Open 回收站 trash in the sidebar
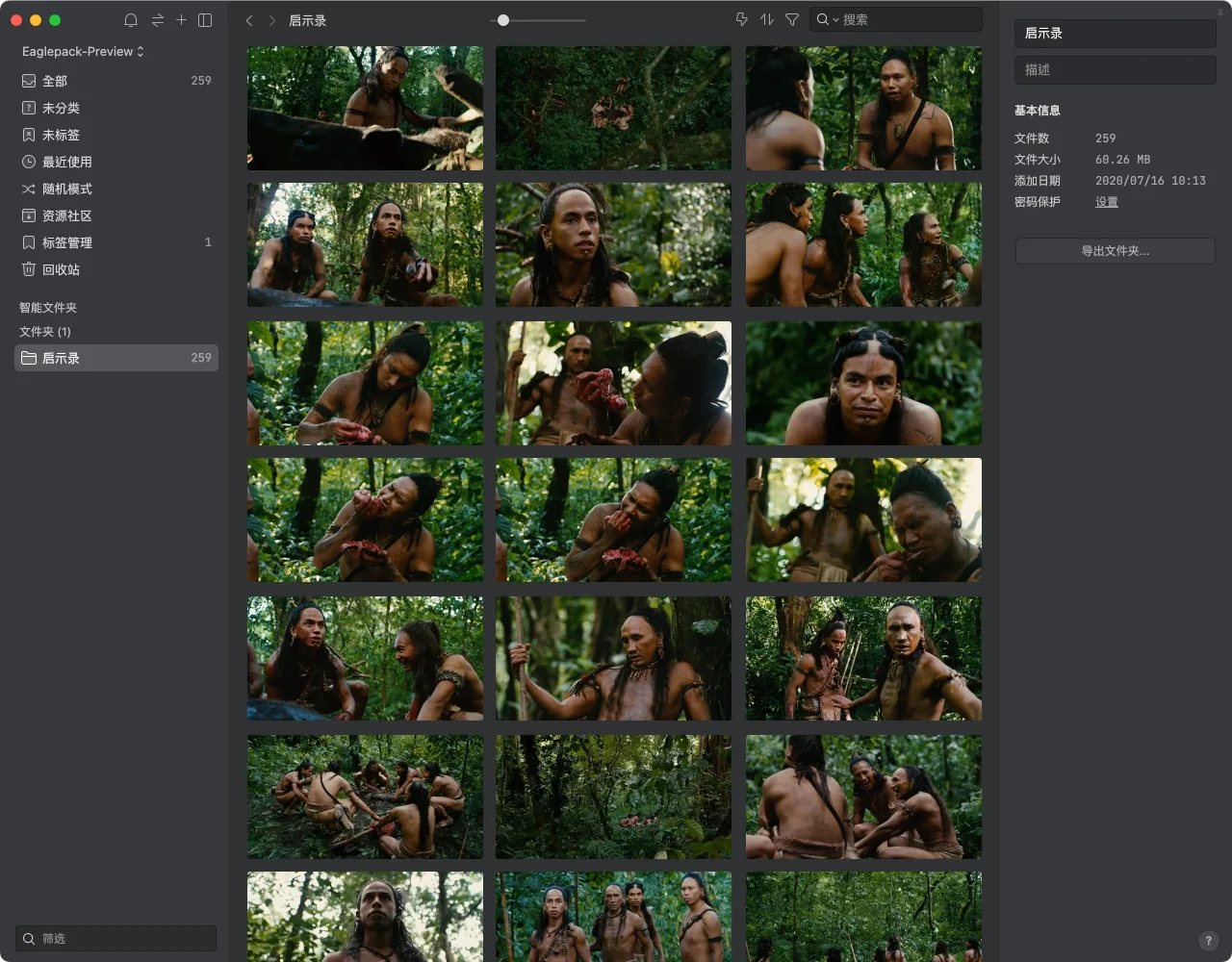The width and height of the screenshot is (1232, 962). click(116, 269)
